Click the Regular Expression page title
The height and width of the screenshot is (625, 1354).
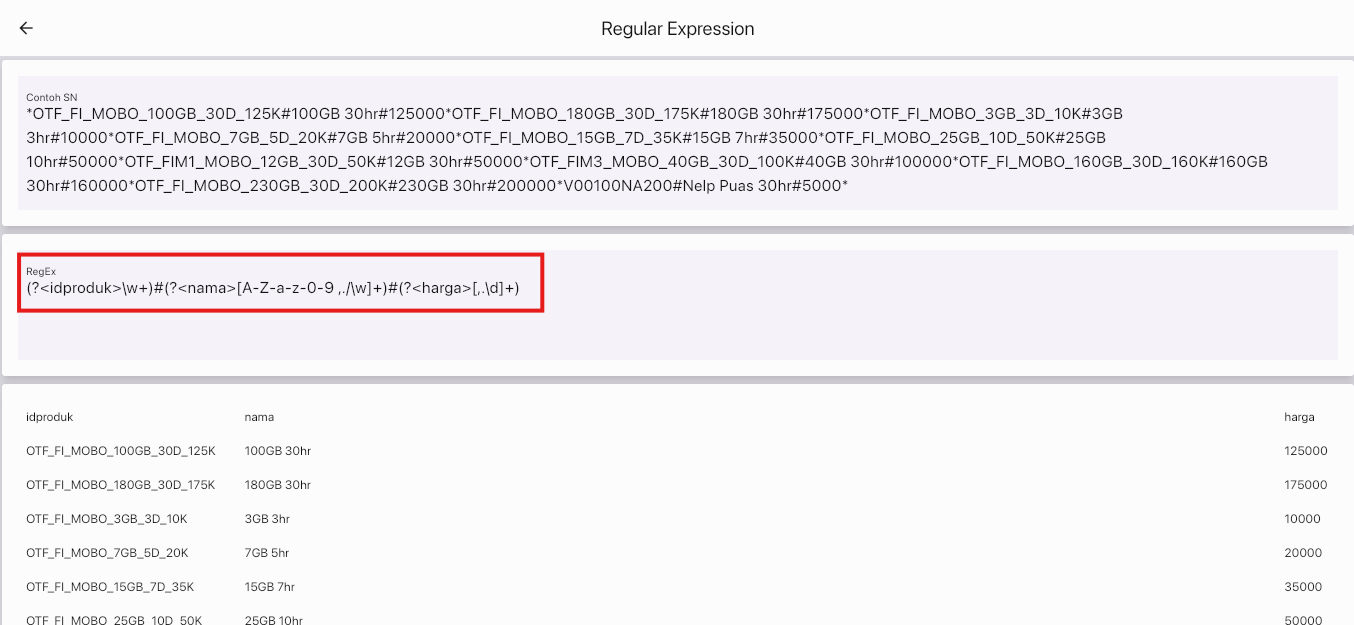[x=677, y=29]
